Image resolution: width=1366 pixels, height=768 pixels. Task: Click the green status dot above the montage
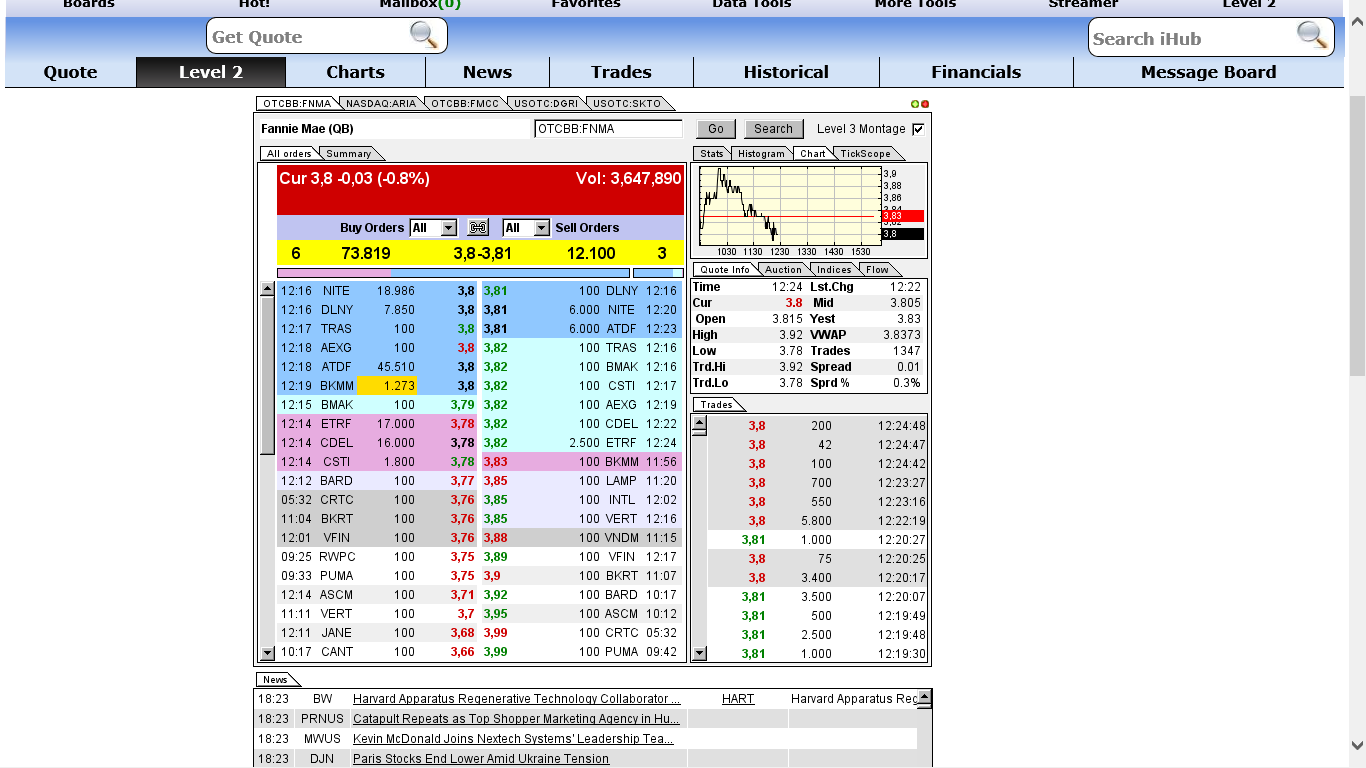tap(913, 103)
